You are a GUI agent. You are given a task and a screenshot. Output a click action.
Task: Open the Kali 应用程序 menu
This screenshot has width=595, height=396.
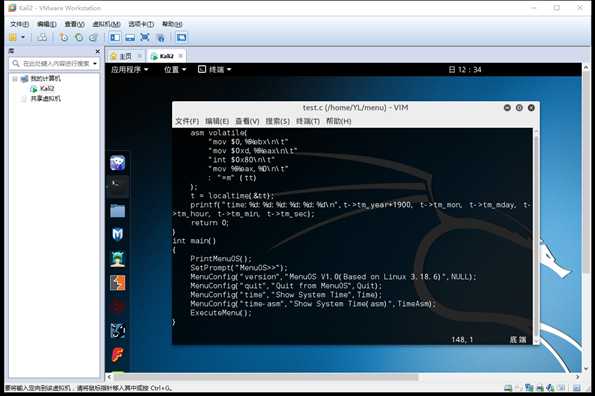point(129,69)
